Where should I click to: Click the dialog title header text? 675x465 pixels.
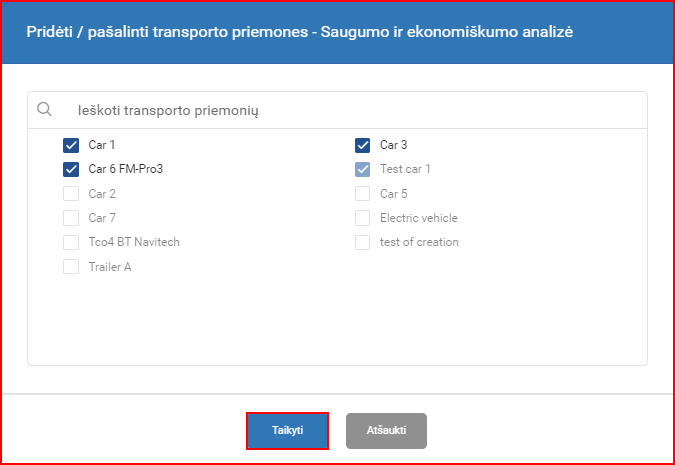coord(300,32)
